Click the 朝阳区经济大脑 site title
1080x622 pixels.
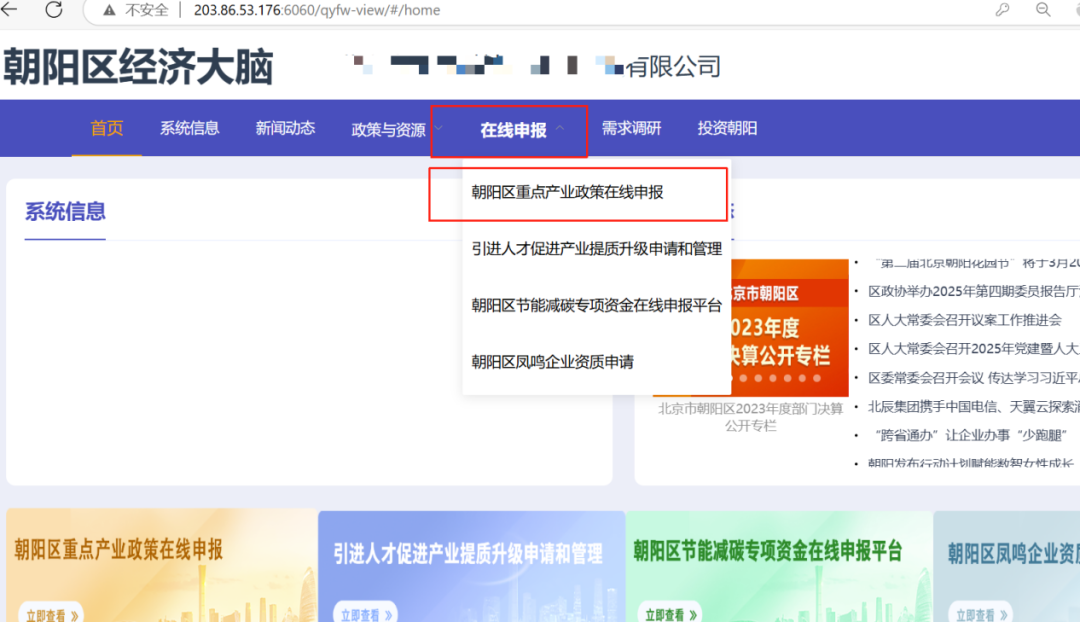(138, 67)
